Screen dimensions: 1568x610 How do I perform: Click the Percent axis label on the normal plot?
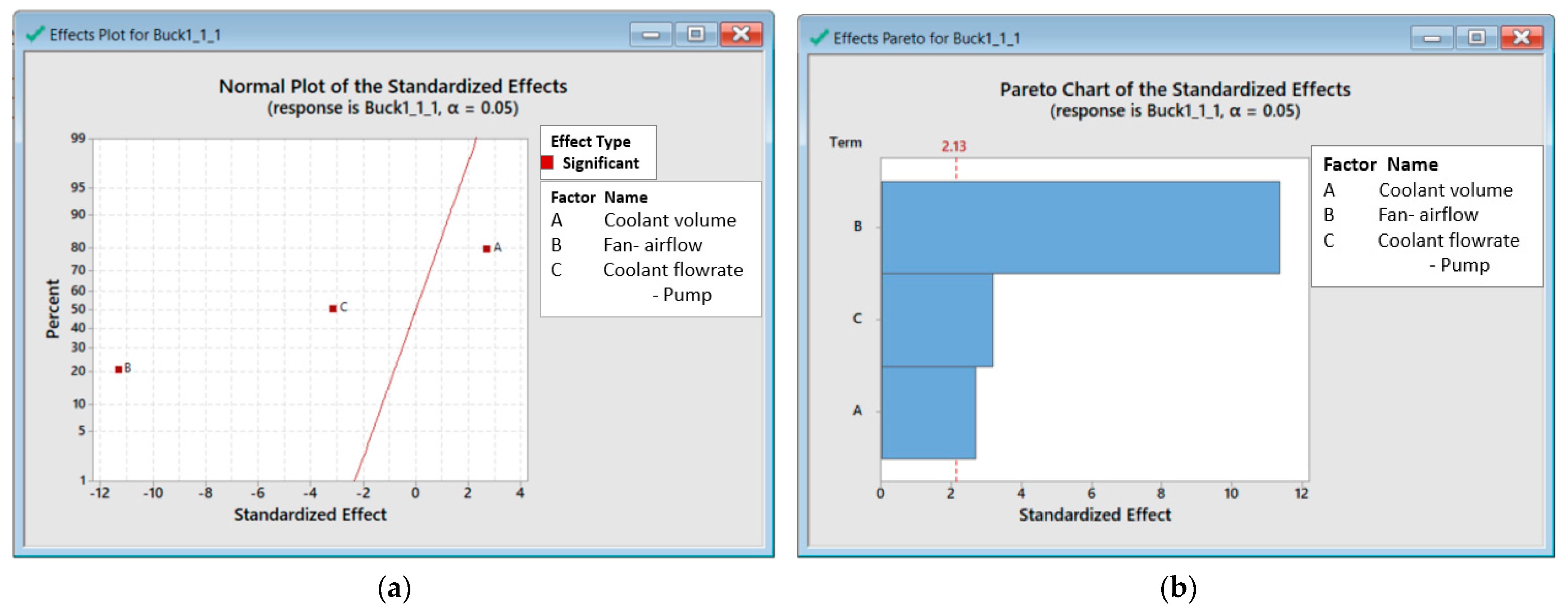[53, 308]
